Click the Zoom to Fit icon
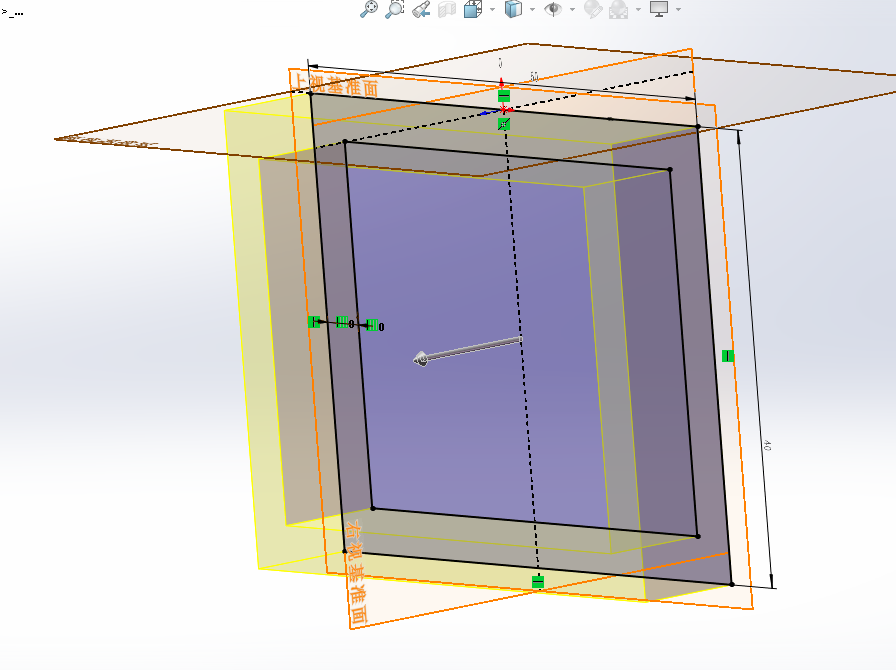The image size is (896, 670). (x=369, y=9)
